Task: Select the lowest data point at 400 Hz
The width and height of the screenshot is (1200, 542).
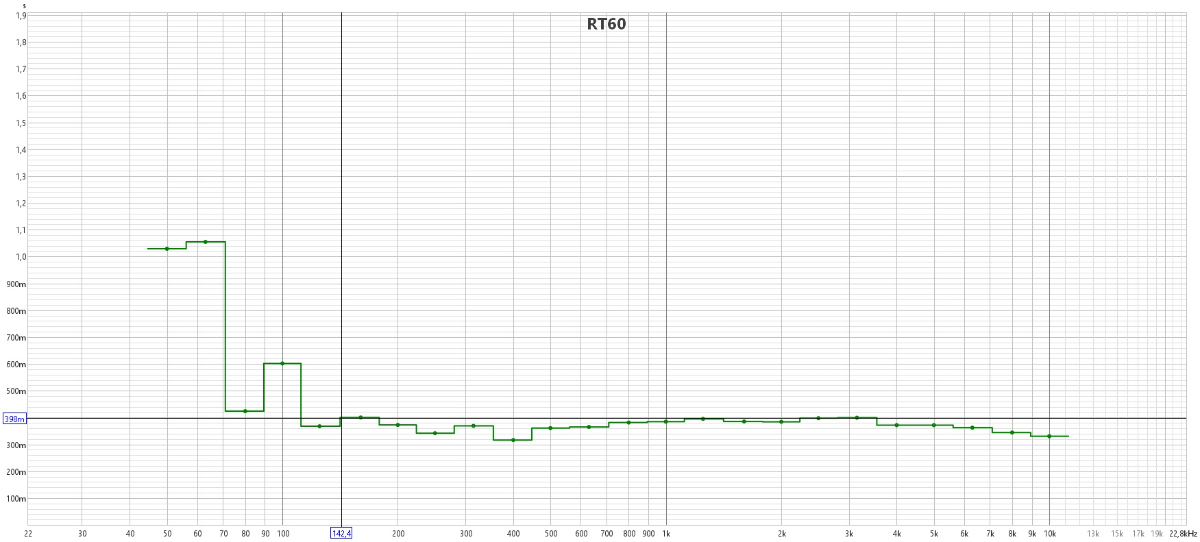Action: tap(513, 440)
